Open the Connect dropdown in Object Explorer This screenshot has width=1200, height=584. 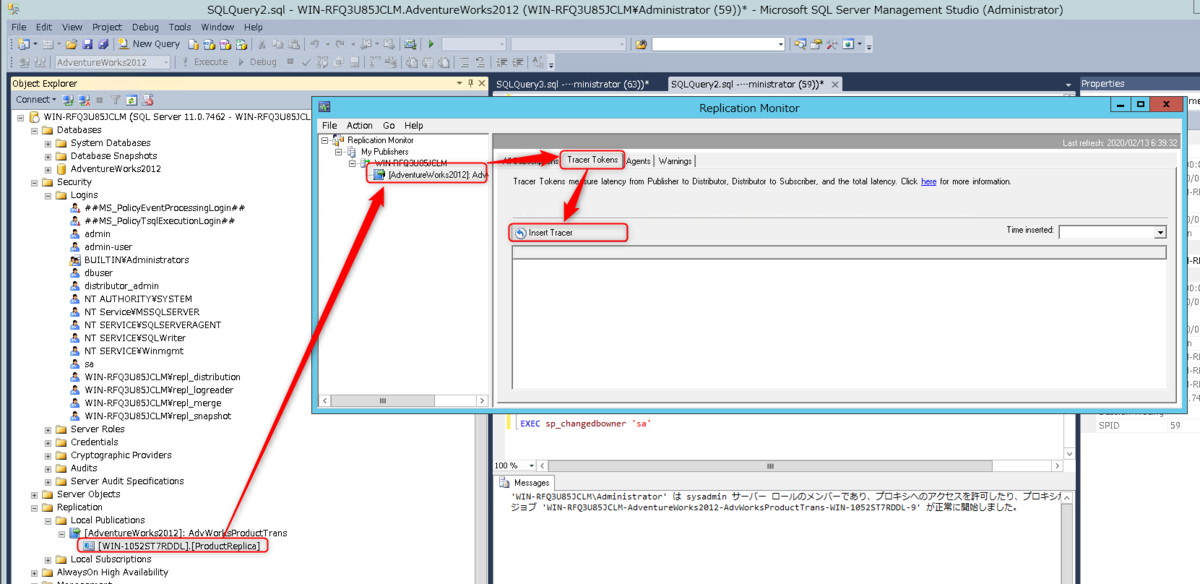pos(36,99)
